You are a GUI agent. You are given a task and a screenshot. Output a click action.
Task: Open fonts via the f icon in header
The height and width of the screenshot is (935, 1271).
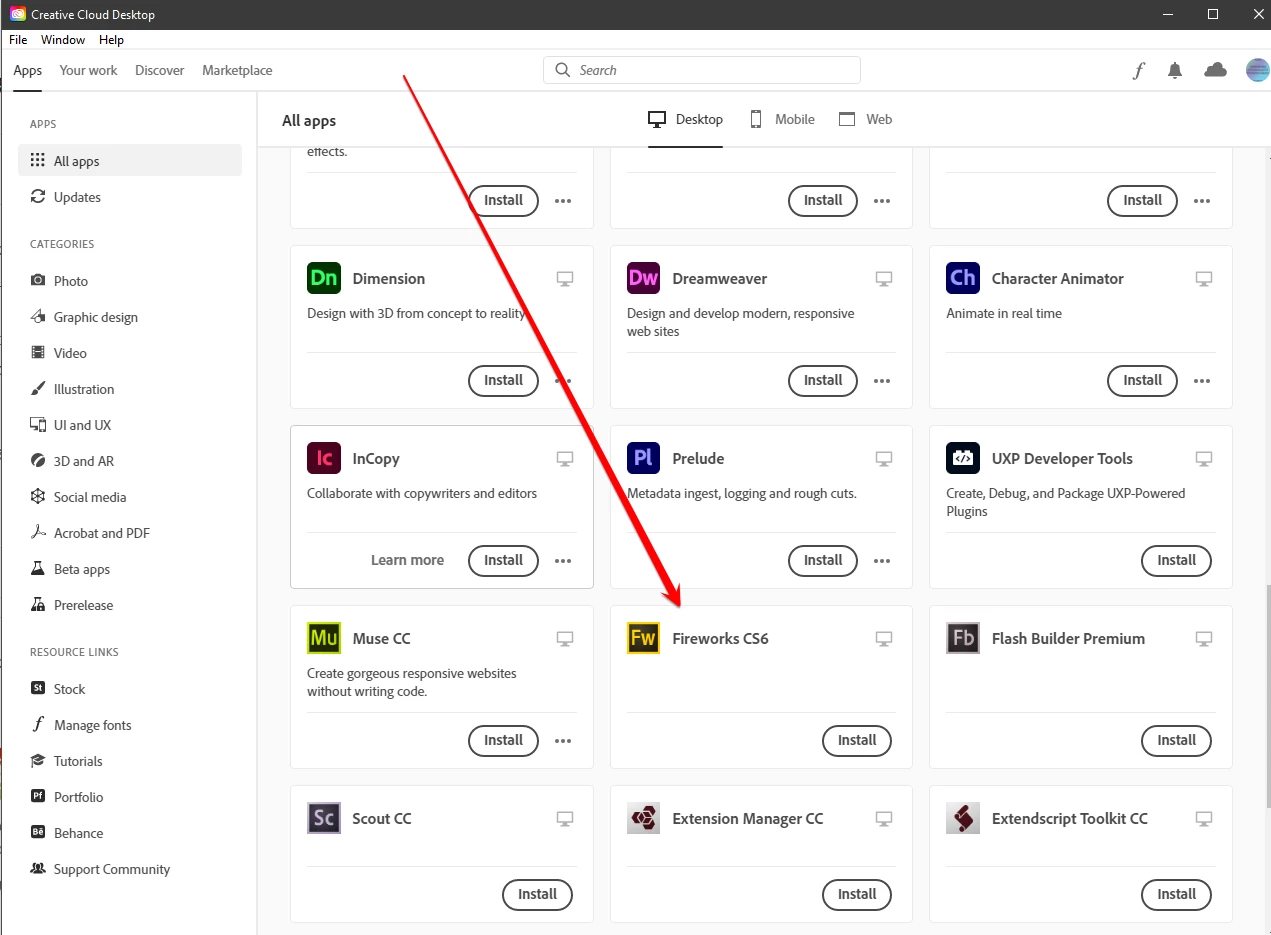[x=1138, y=70]
